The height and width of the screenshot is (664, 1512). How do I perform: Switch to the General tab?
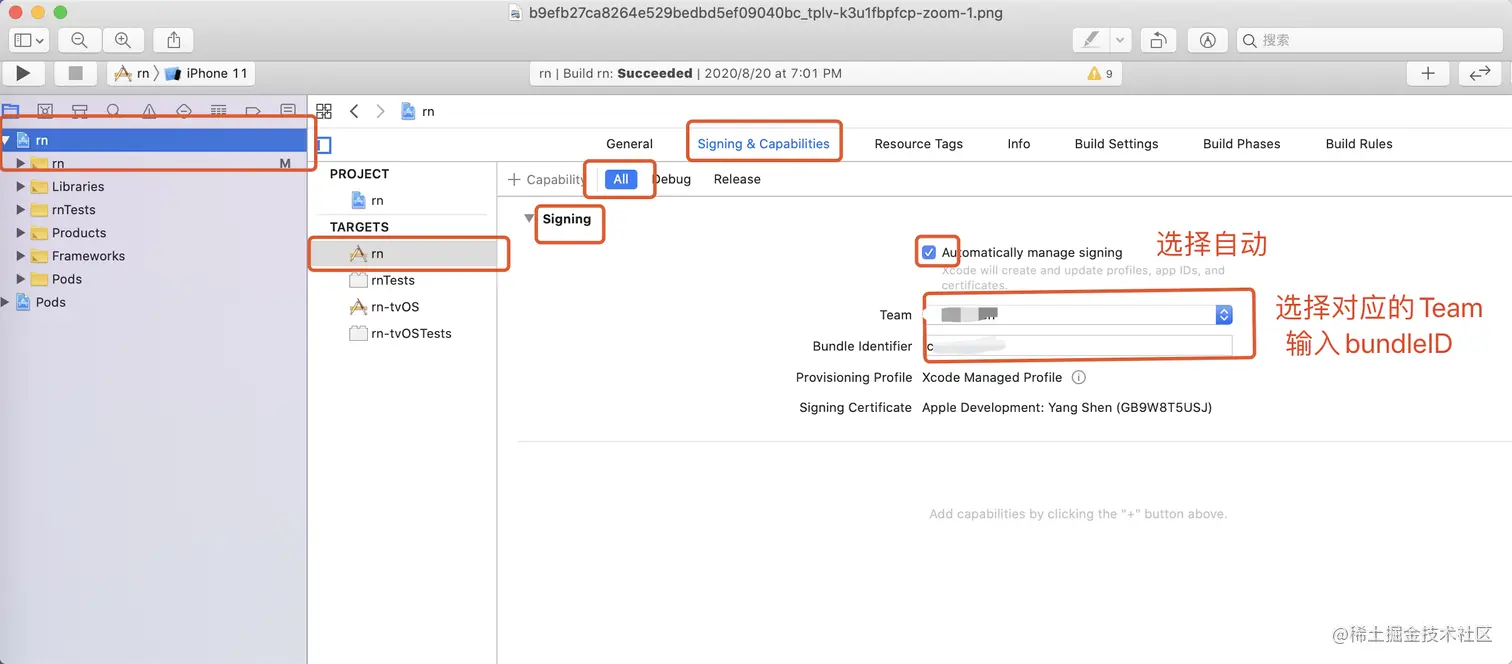(x=629, y=143)
